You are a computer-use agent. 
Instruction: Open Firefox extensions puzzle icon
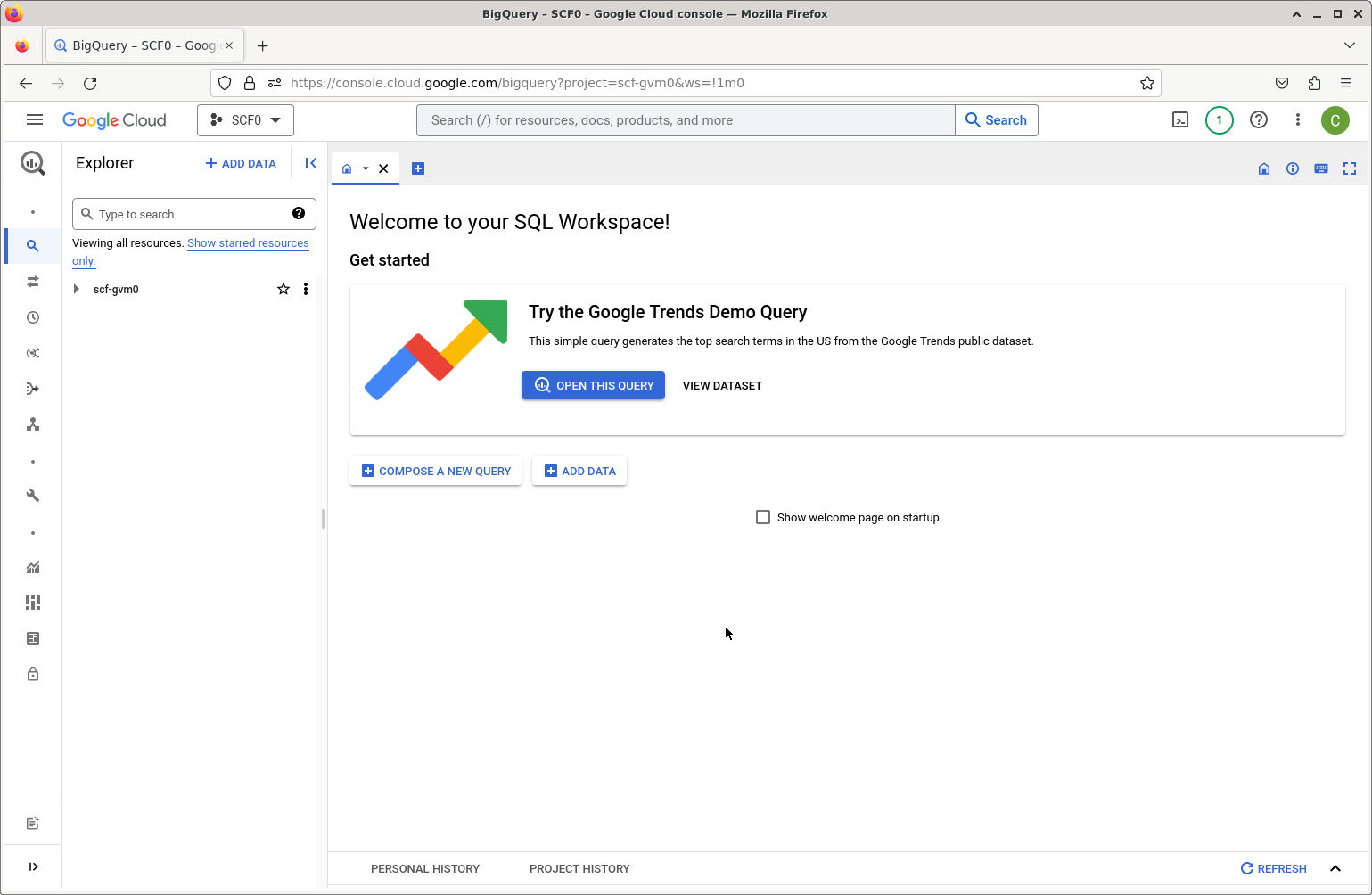(1314, 83)
